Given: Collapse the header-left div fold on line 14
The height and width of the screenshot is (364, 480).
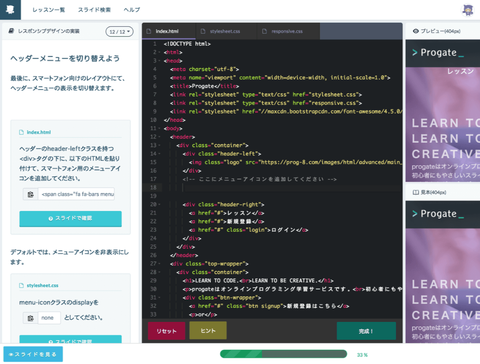Looking at the screenshot, I should point(159,154).
